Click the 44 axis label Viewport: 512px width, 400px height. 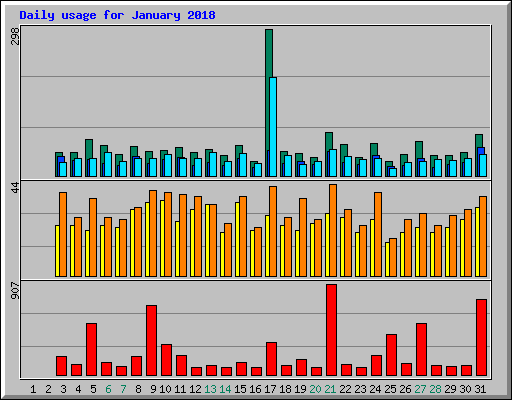(x=15, y=188)
